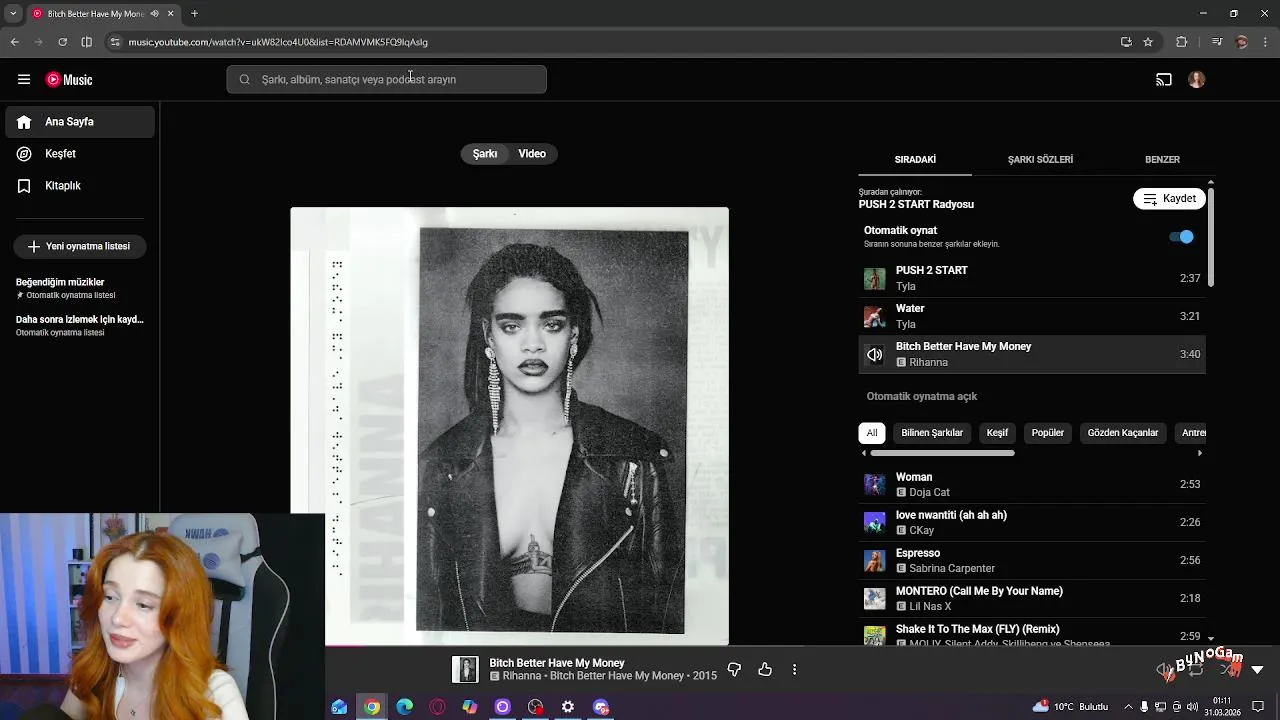Click the Kaydet queue button
Image resolution: width=1280 pixels, height=720 pixels.
(1169, 199)
